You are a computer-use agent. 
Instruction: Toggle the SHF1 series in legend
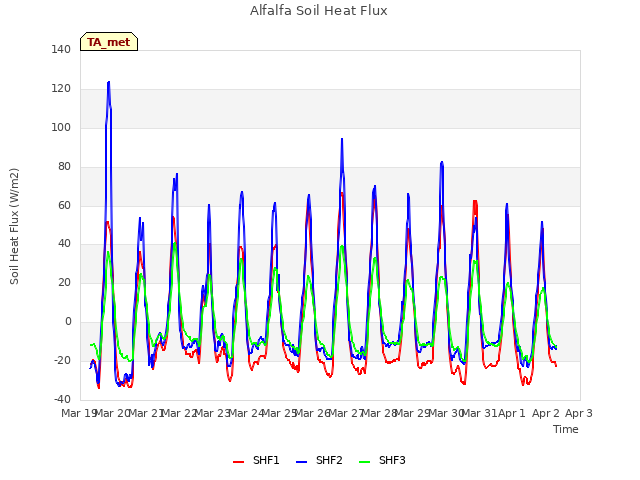pos(256,460)
